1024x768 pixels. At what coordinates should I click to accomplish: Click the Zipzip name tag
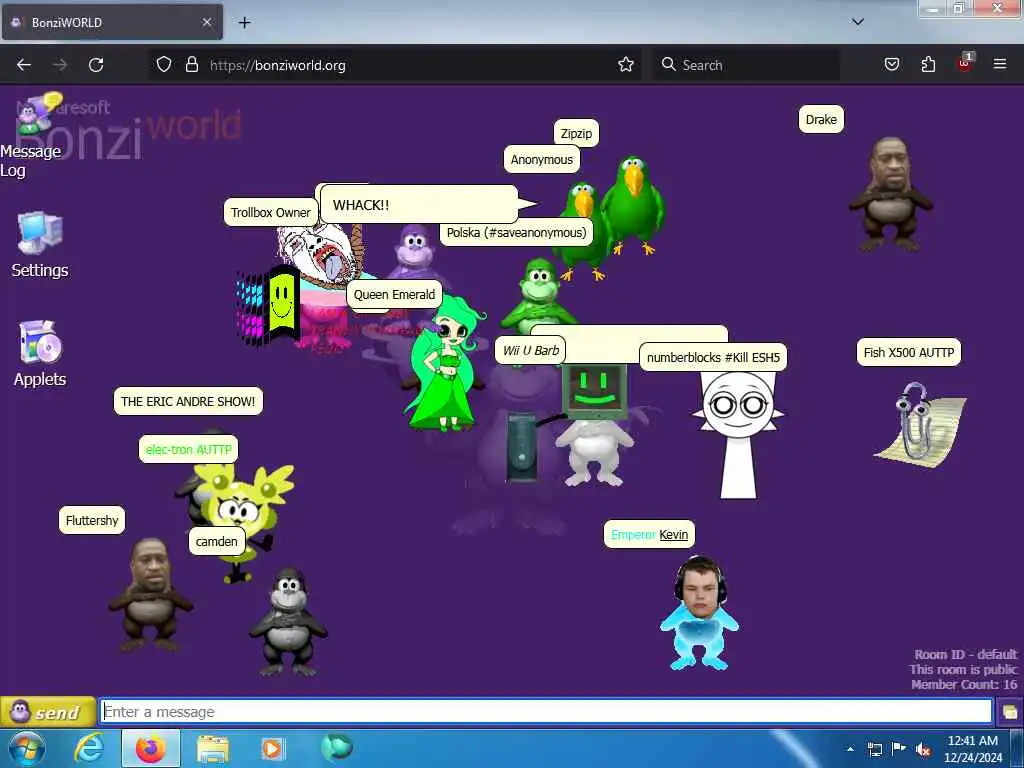(576, 133)
